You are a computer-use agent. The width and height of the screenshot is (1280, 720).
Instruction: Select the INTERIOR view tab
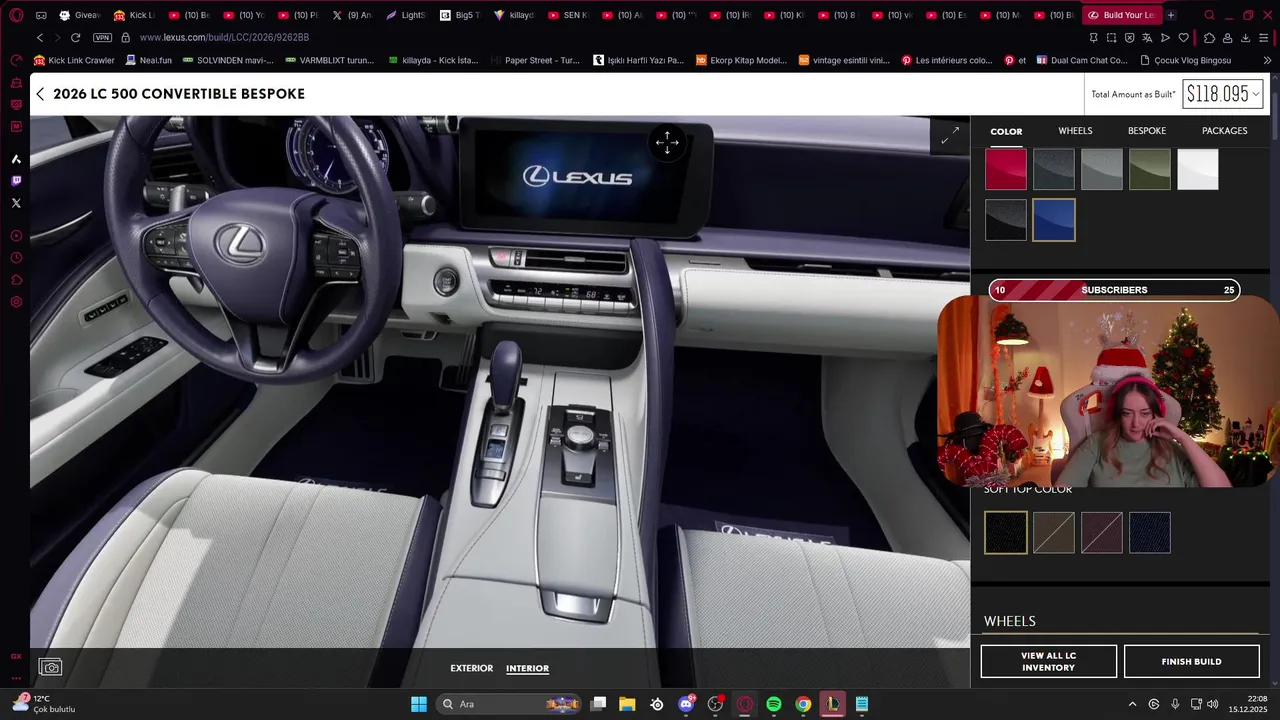(527, 668)
